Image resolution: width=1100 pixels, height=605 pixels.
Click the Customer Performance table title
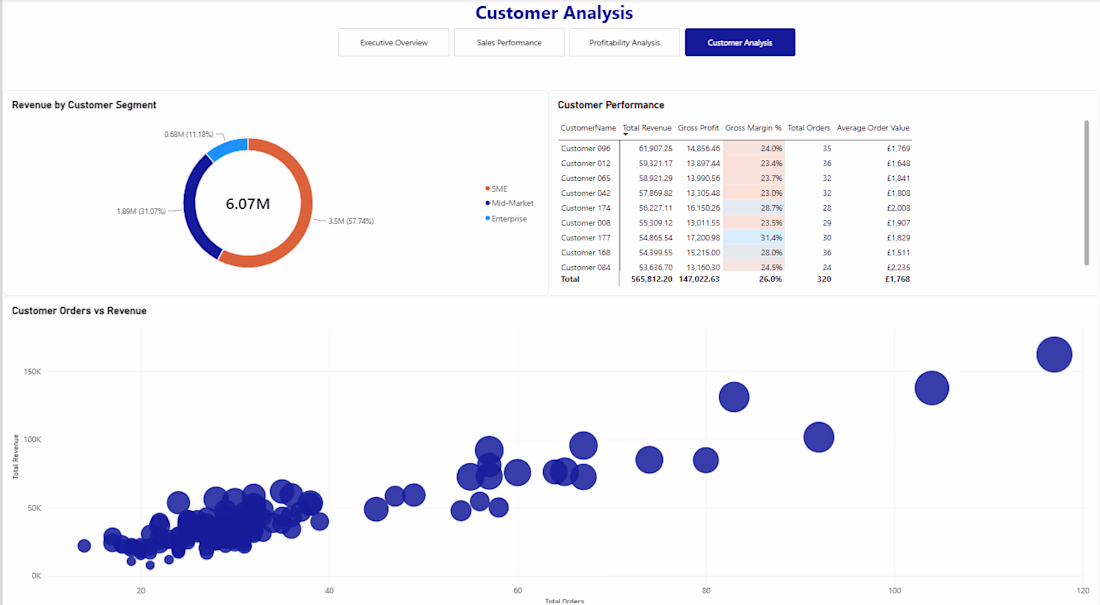611,105
